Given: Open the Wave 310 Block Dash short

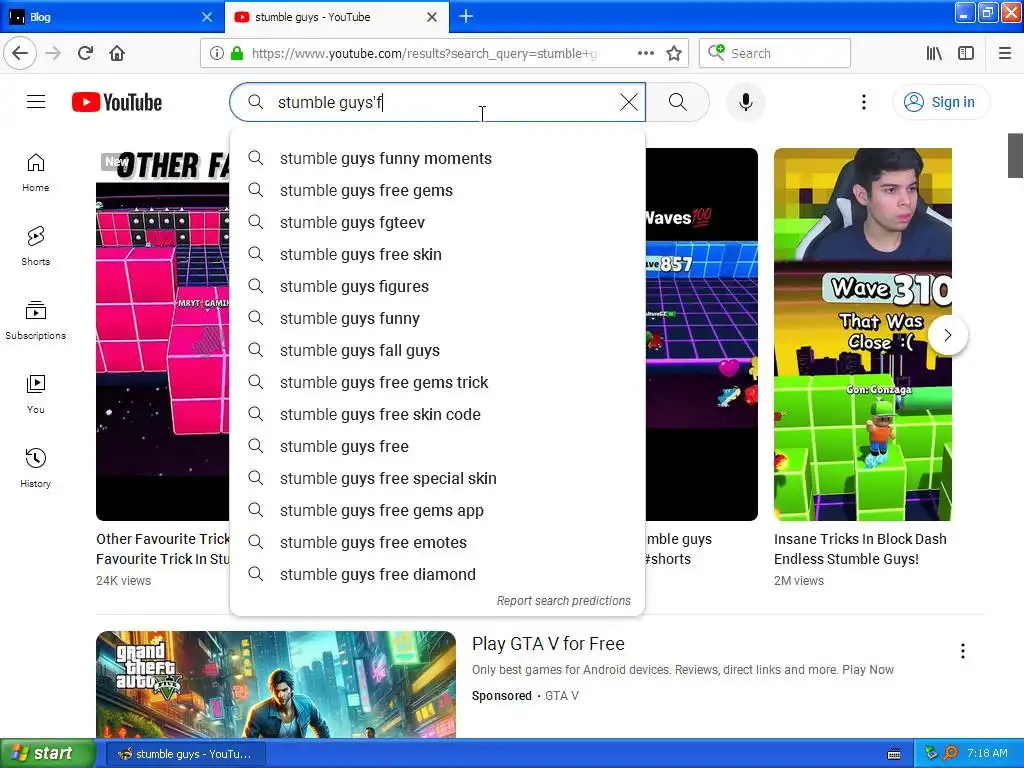Looking at the screenshot, I should pyautogui.click(x=863, y=334).
